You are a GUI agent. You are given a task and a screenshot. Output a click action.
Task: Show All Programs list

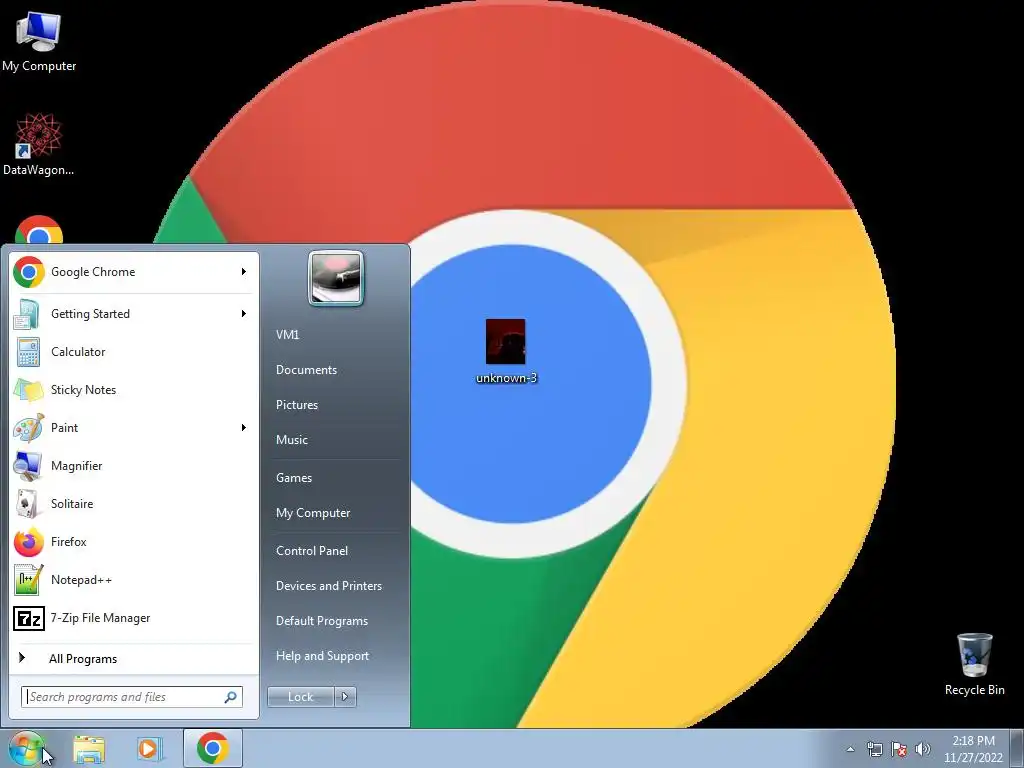133,658
